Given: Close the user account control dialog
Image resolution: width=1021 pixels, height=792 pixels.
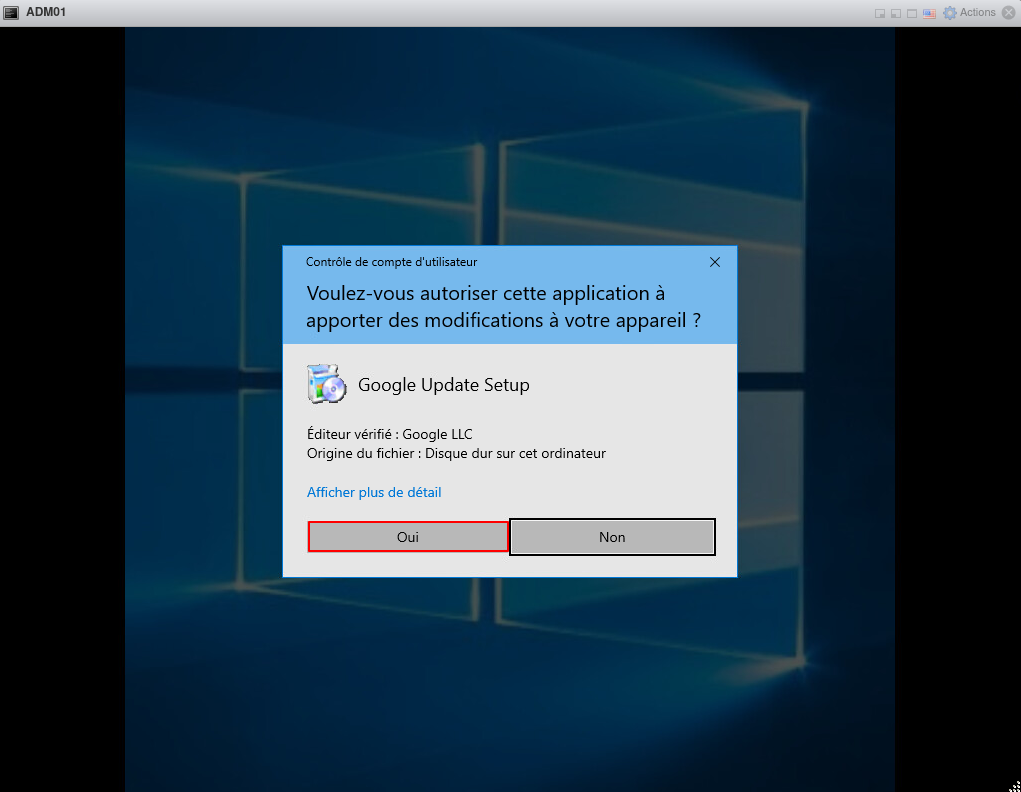Looking at the screenshot, I should click(714, 262).
